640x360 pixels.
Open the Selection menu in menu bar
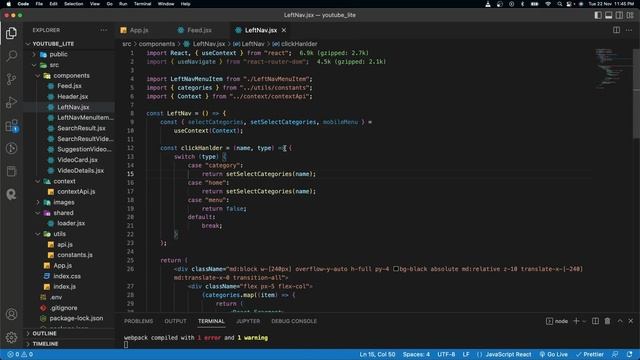click(73, 4)
